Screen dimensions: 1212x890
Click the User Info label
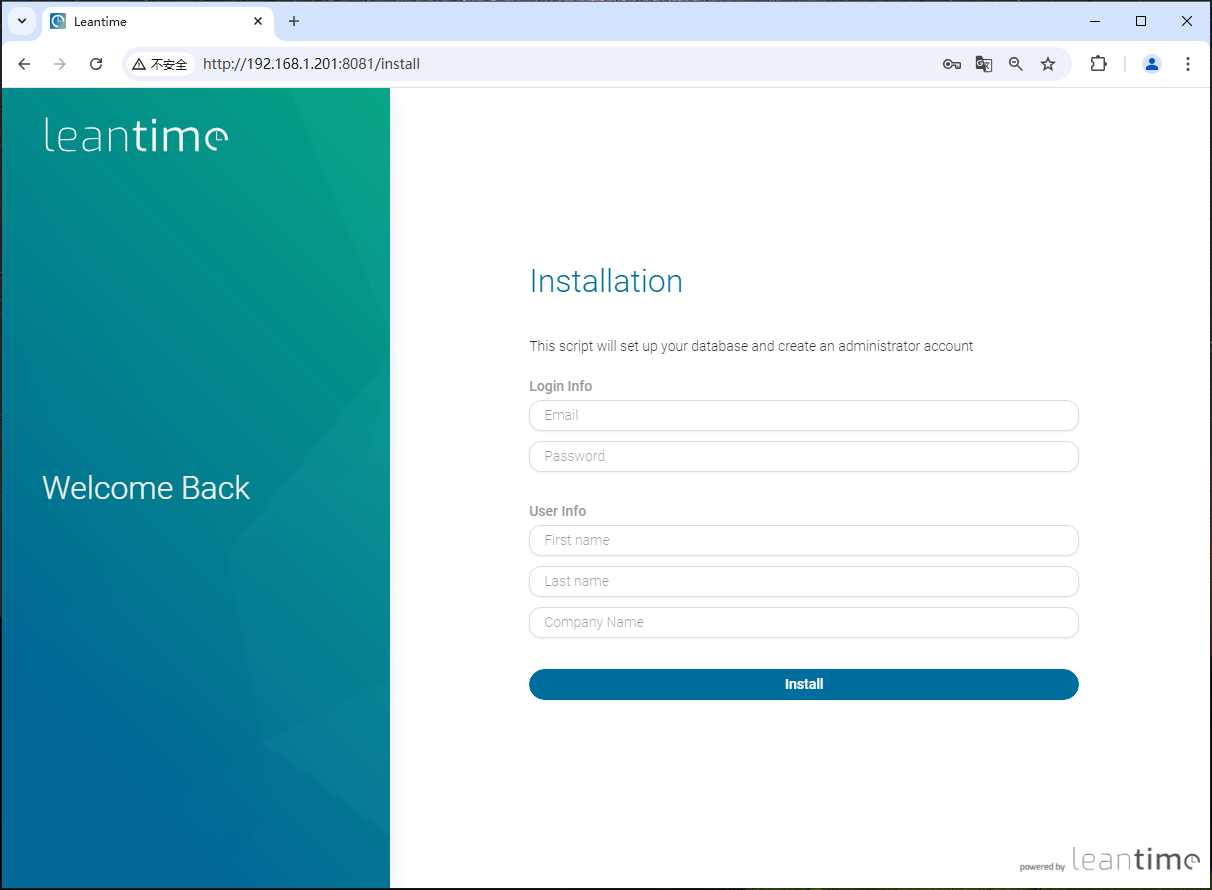(558, 511)
